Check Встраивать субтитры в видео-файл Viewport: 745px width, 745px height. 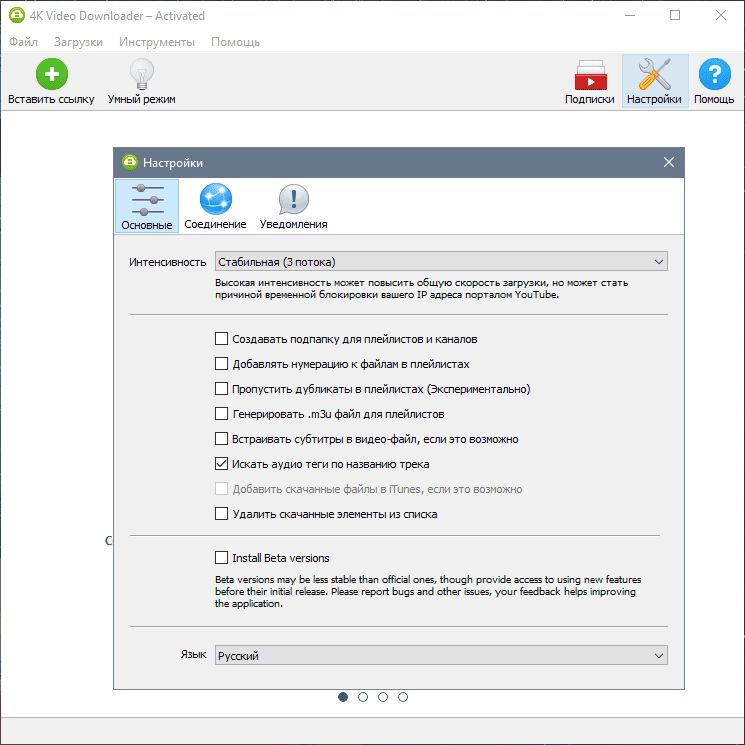(221, 439)
